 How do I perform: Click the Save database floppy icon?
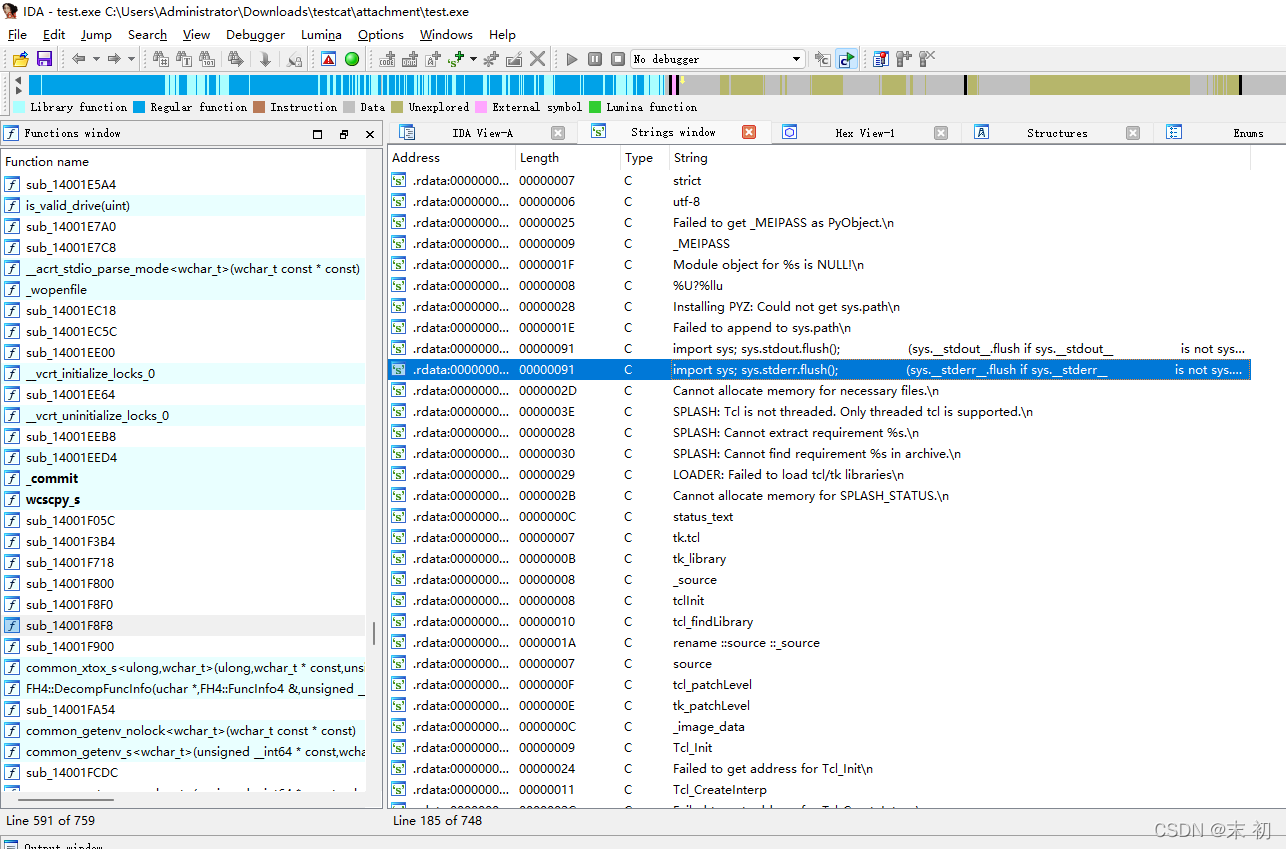click(x=44, y=59)
